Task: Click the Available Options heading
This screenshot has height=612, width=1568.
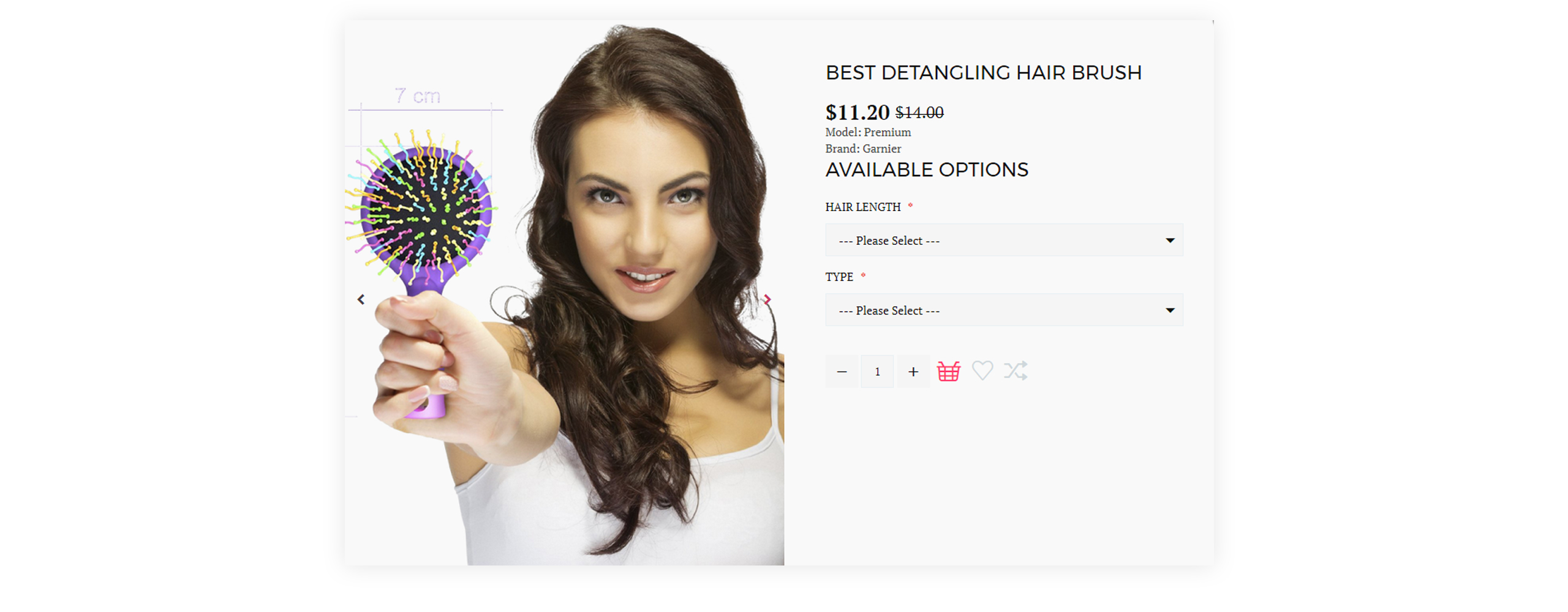Action: tap(927, 170)
